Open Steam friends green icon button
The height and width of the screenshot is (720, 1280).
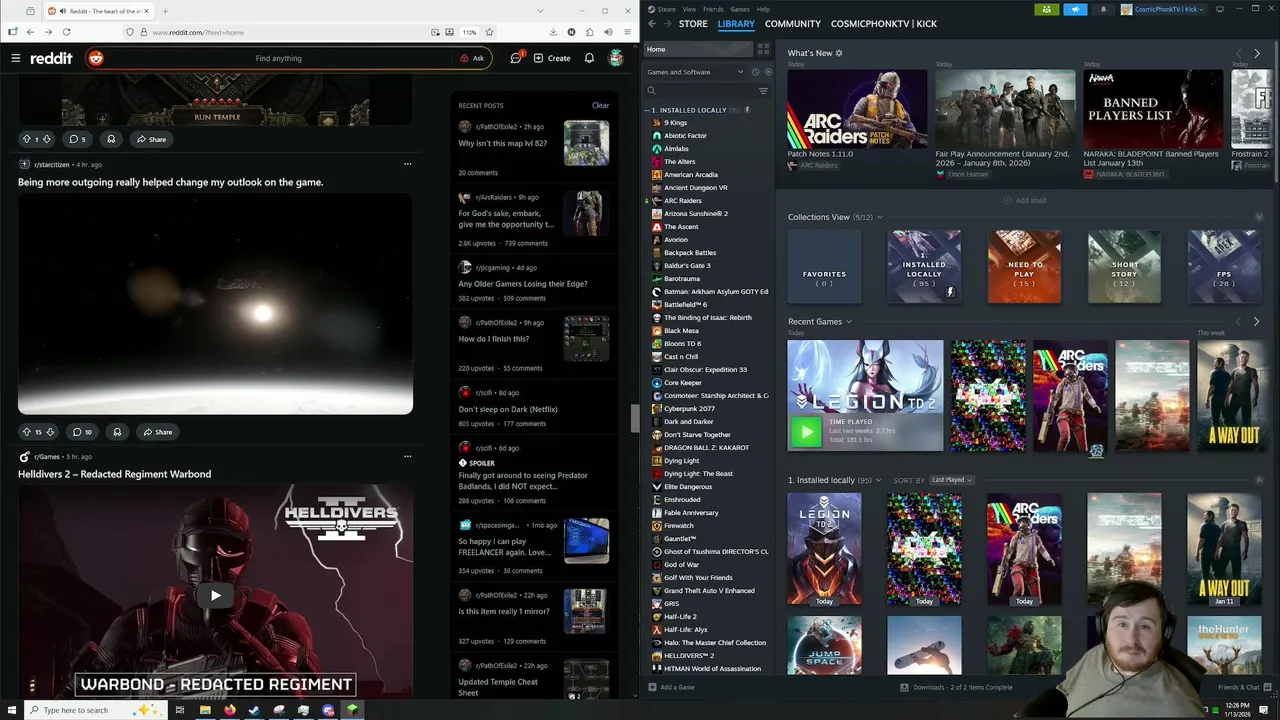(1047, 9)
